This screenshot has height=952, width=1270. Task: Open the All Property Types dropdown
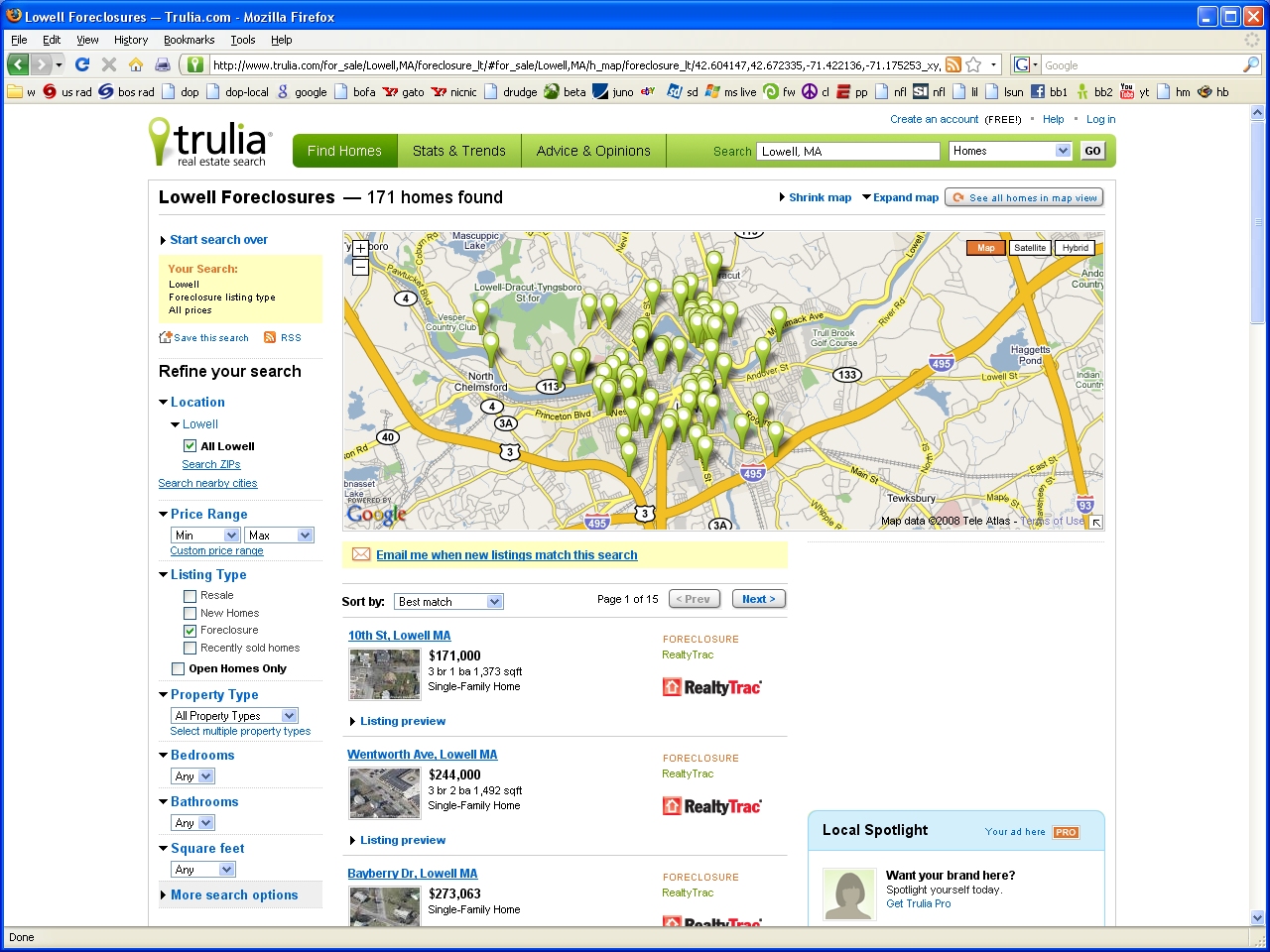pos(234,716)
